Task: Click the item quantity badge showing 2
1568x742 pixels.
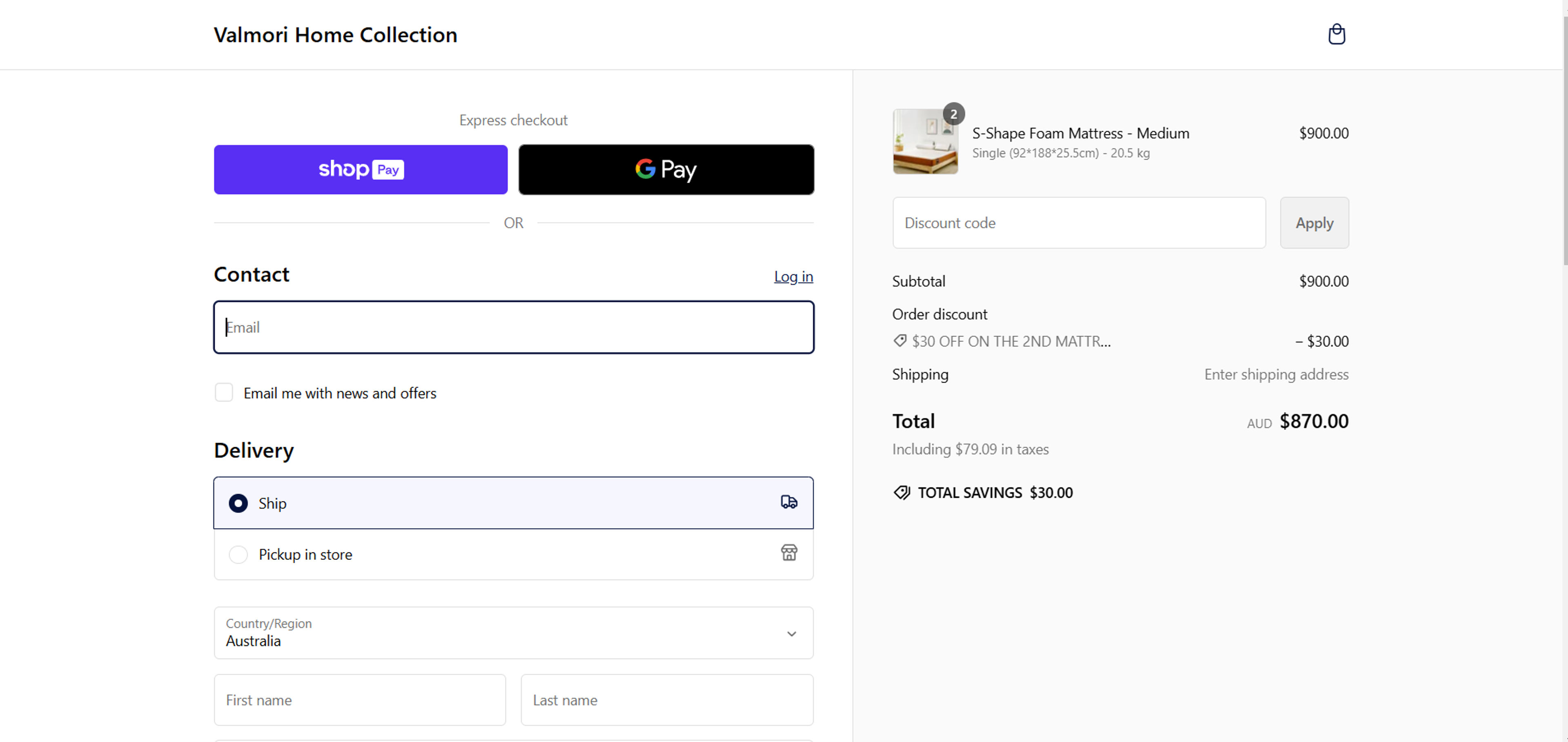Action: (953, 114)
